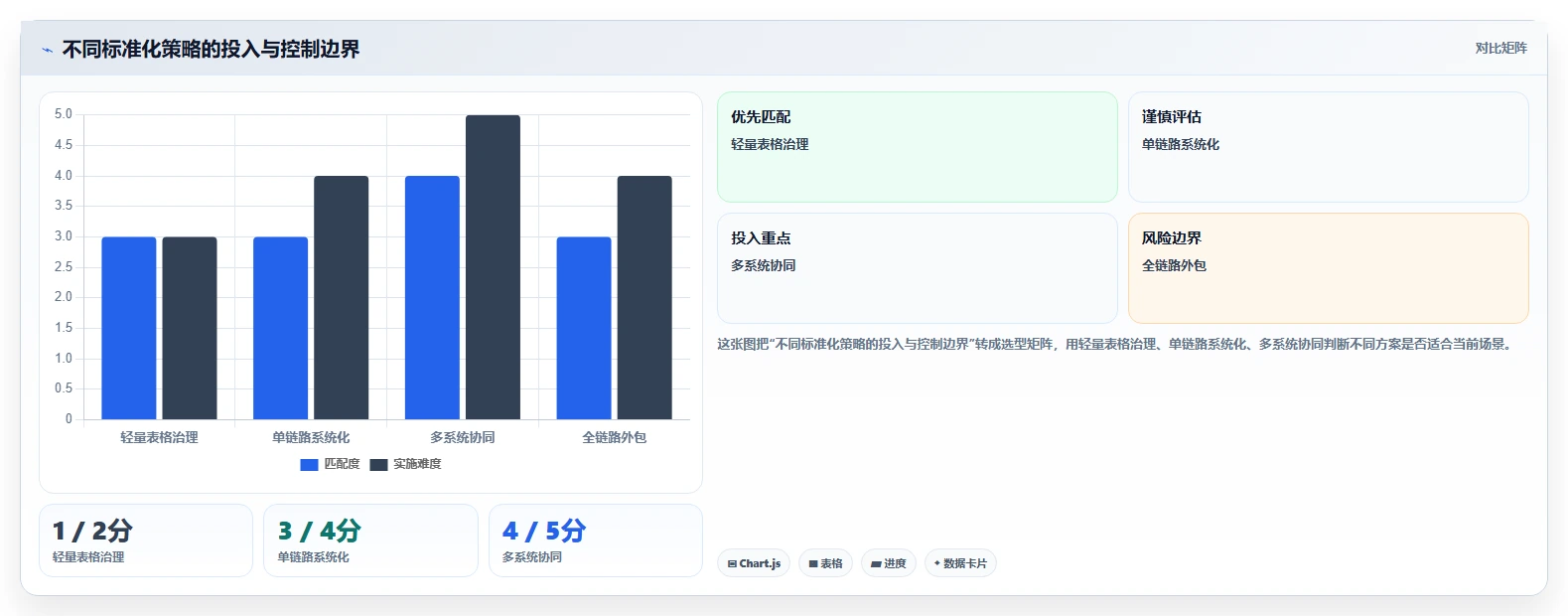This screenshot has height=616, width=1568.
Task: Click 单链路系统化 caption under 3 / 4分
Action: 314,557
